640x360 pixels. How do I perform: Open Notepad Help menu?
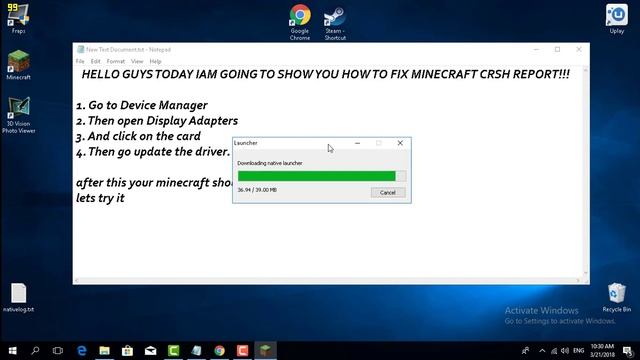tap(155, 61)
